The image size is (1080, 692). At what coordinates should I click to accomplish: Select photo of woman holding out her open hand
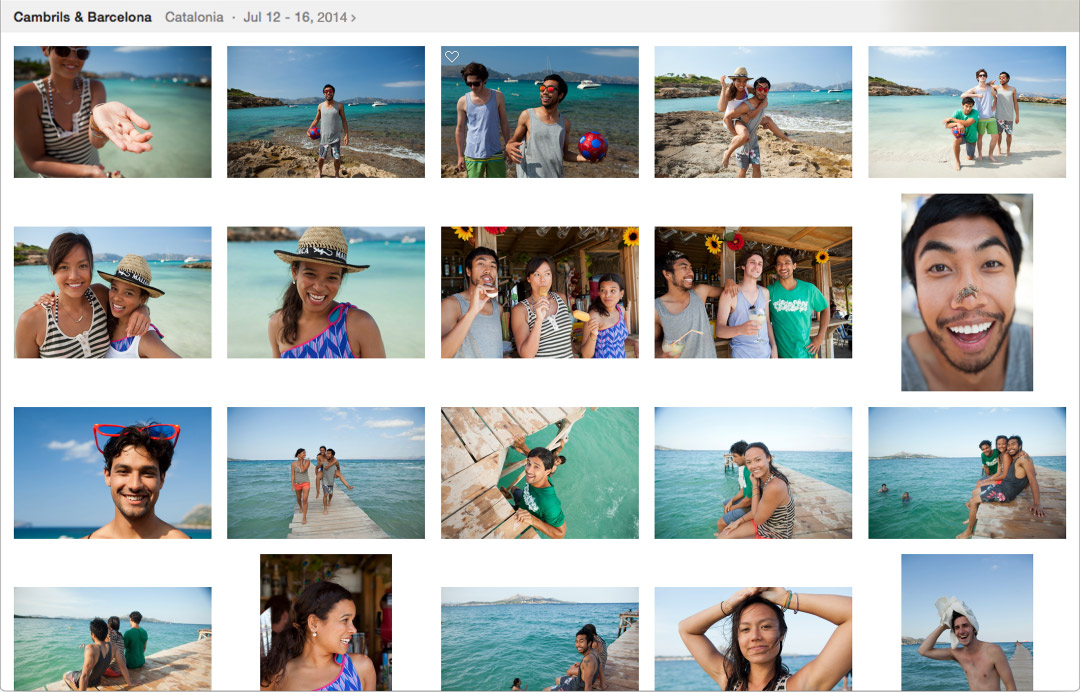tap(113, 112)
